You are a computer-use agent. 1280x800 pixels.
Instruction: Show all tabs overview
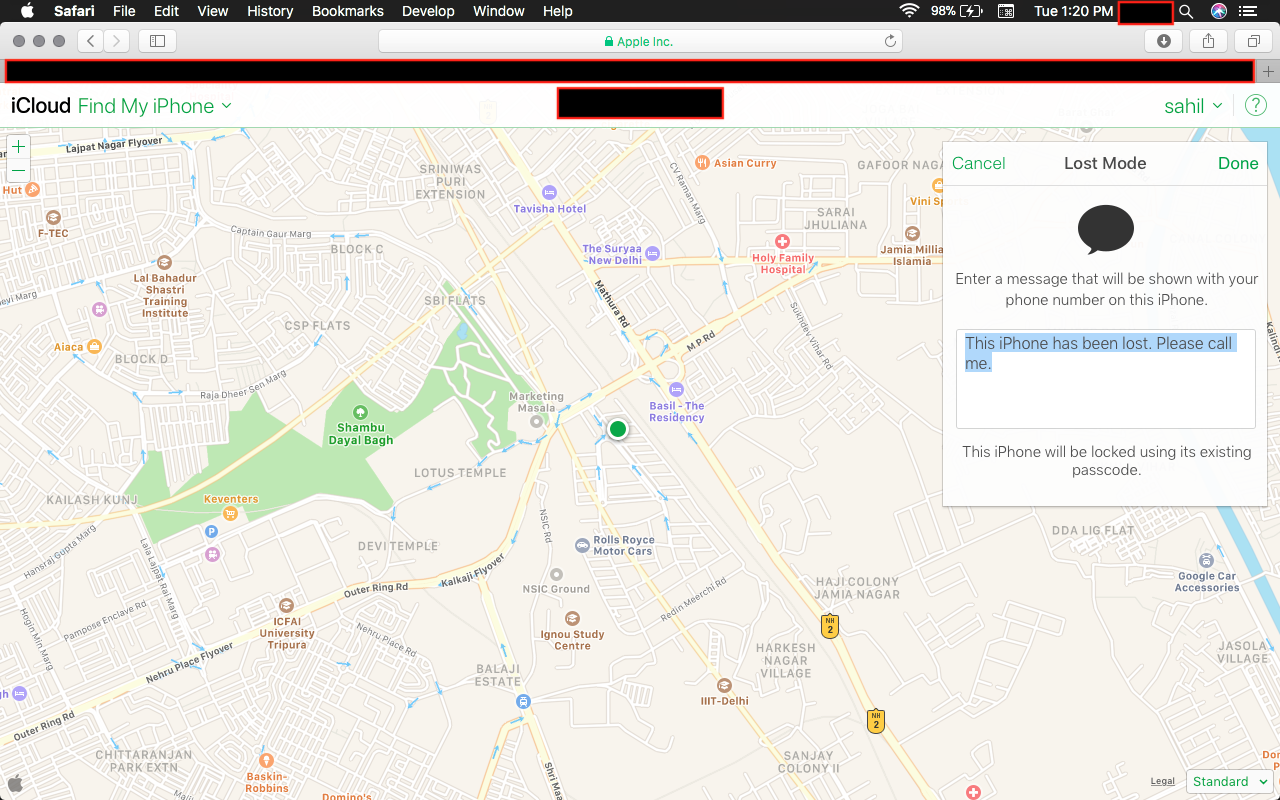[x=1253, y=41]
